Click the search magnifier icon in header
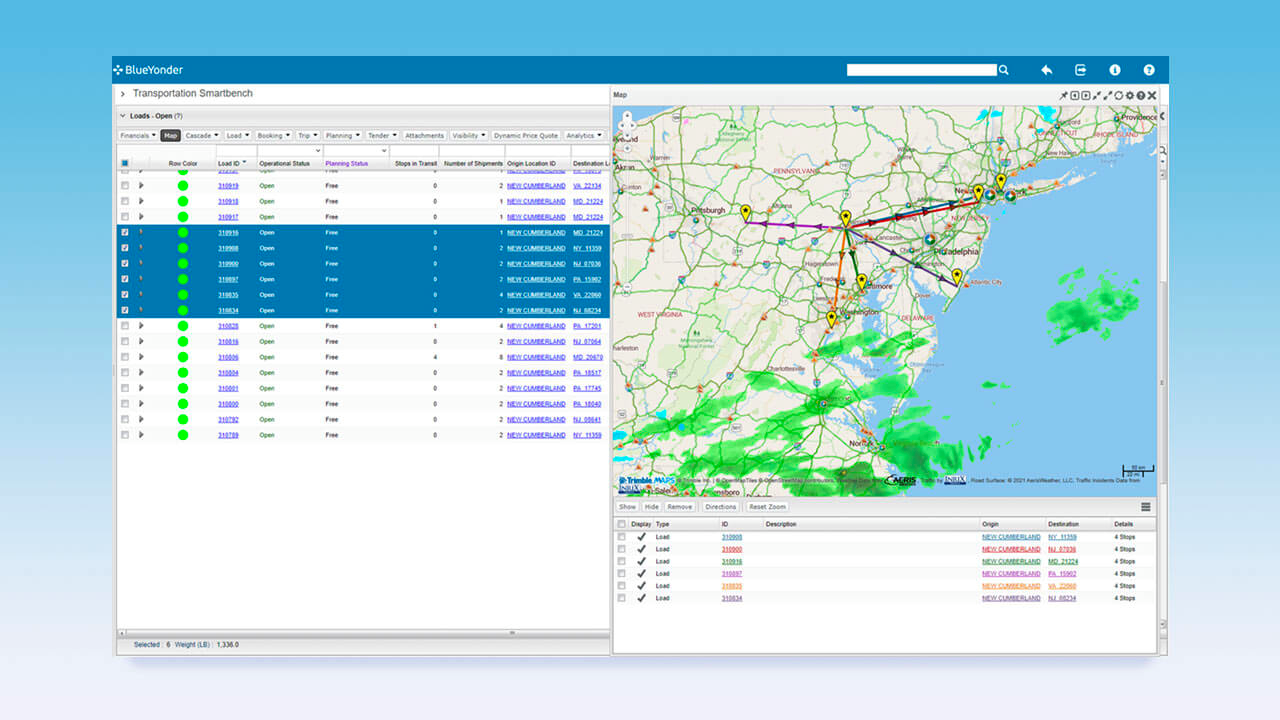The image size is (1280, 720). (1004, 70)
